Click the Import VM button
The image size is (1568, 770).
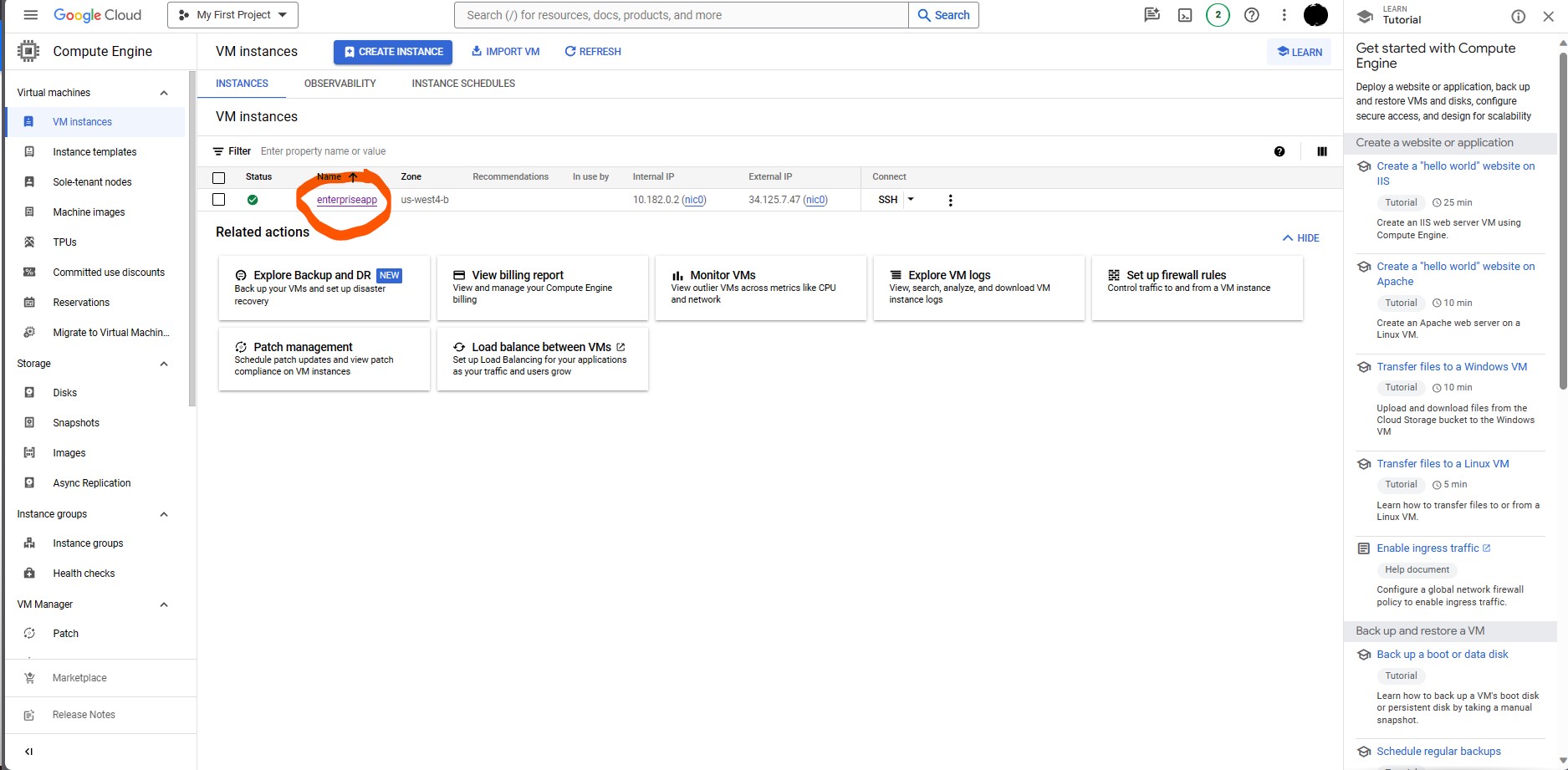tap(505, 52)
